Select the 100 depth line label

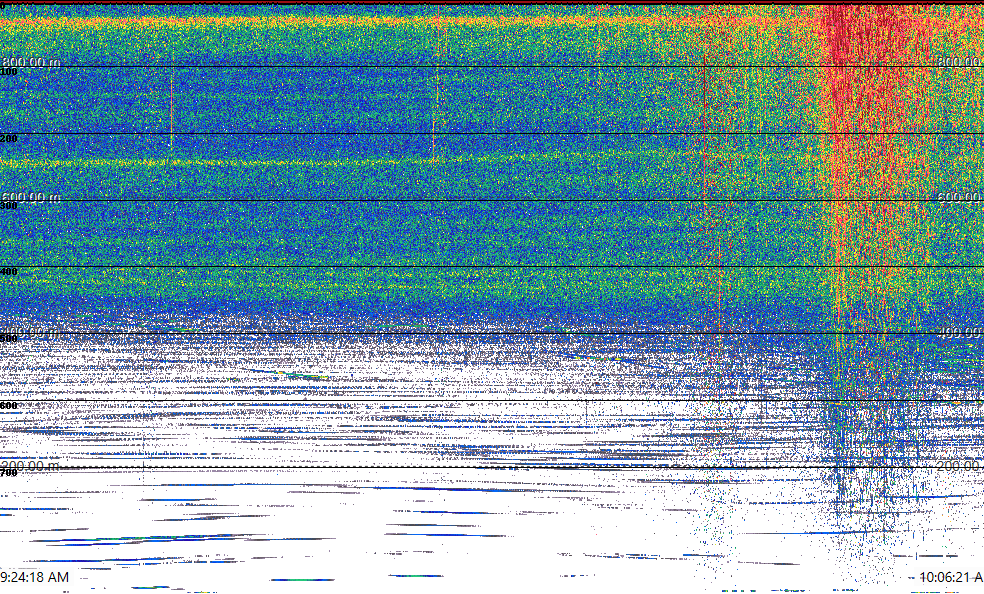click(9, 72)
